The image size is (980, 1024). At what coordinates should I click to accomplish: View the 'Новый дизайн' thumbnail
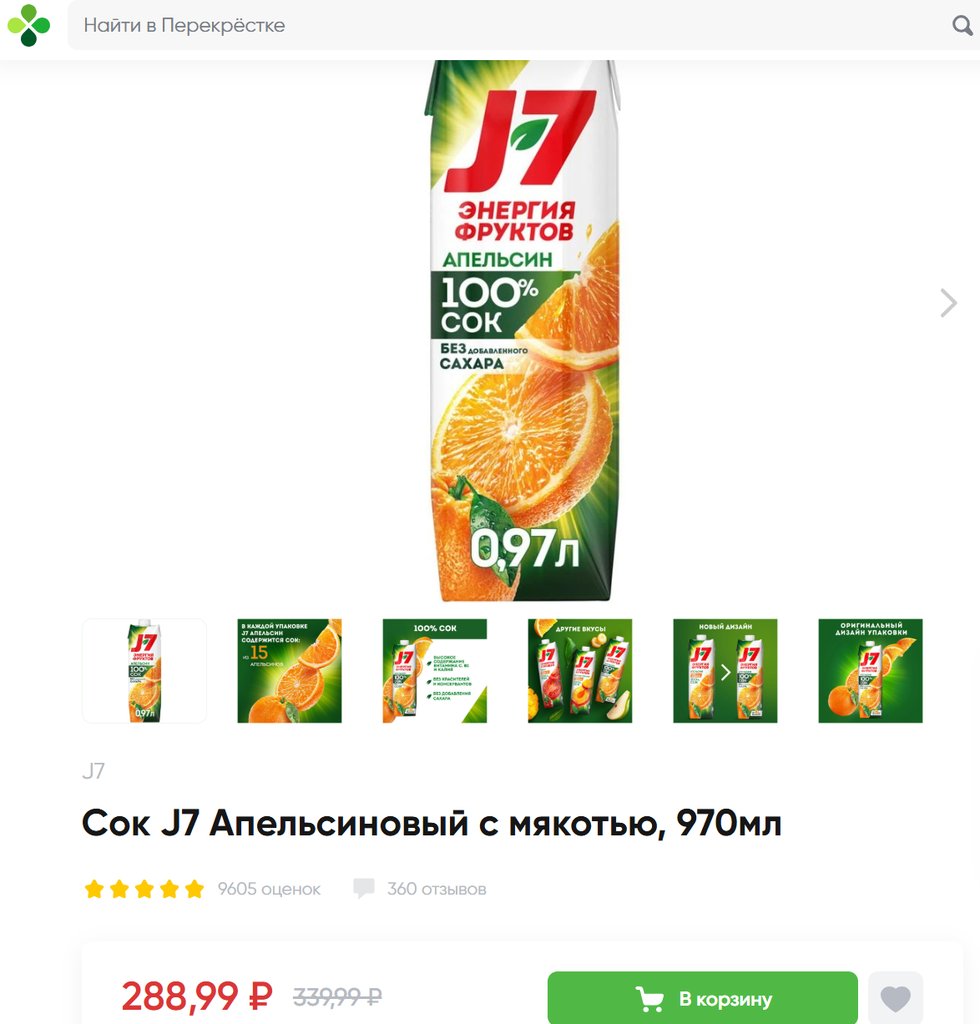click(x=725, y=671)
